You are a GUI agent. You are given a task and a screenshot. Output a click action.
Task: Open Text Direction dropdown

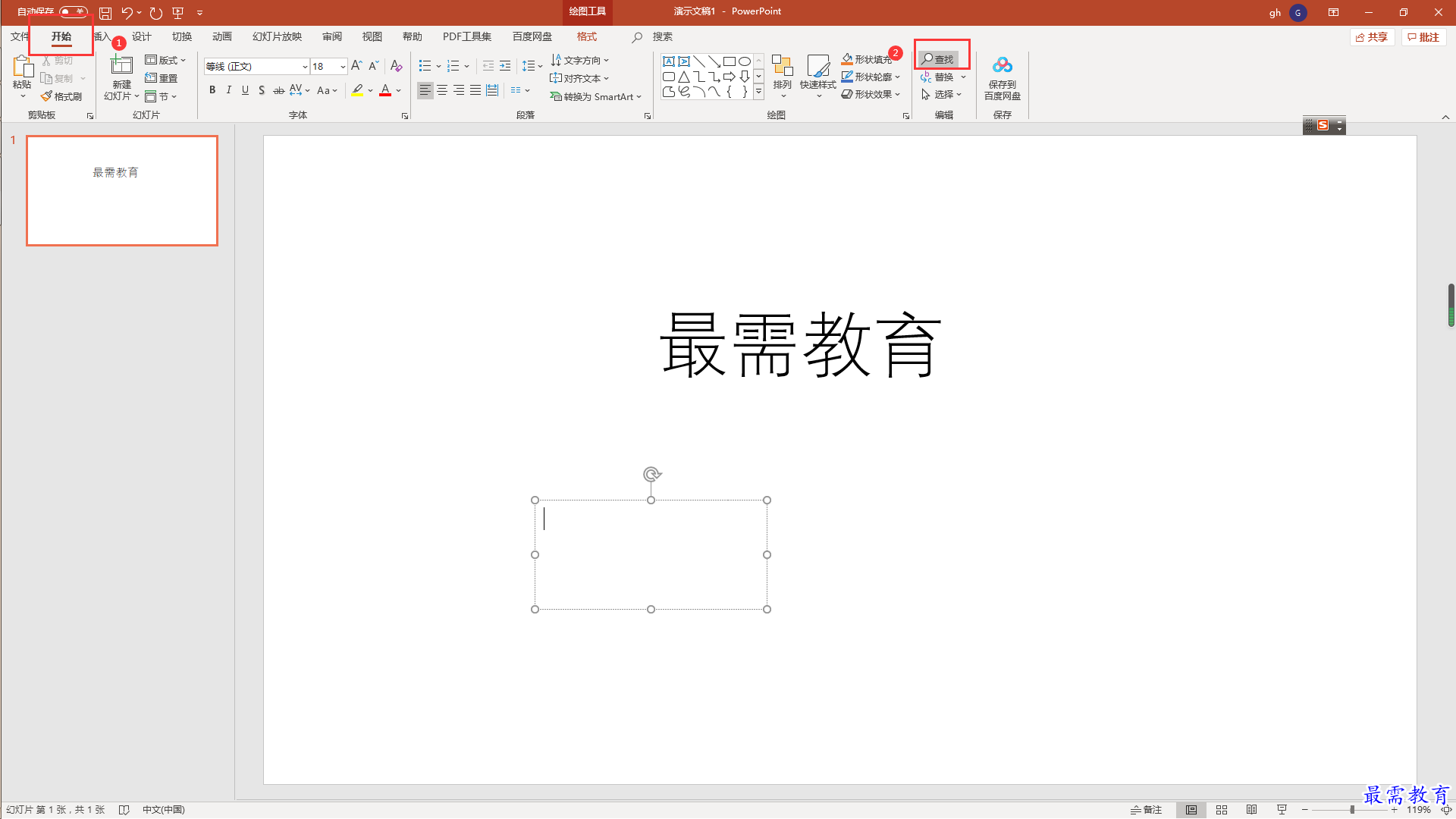point(579,60)
